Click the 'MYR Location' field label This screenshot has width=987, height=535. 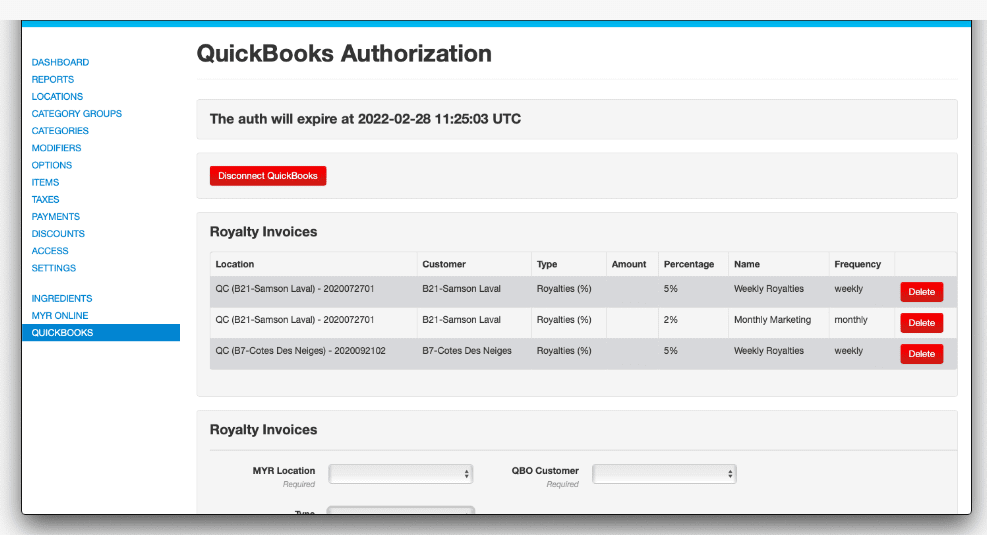click(x=284, y=471)
